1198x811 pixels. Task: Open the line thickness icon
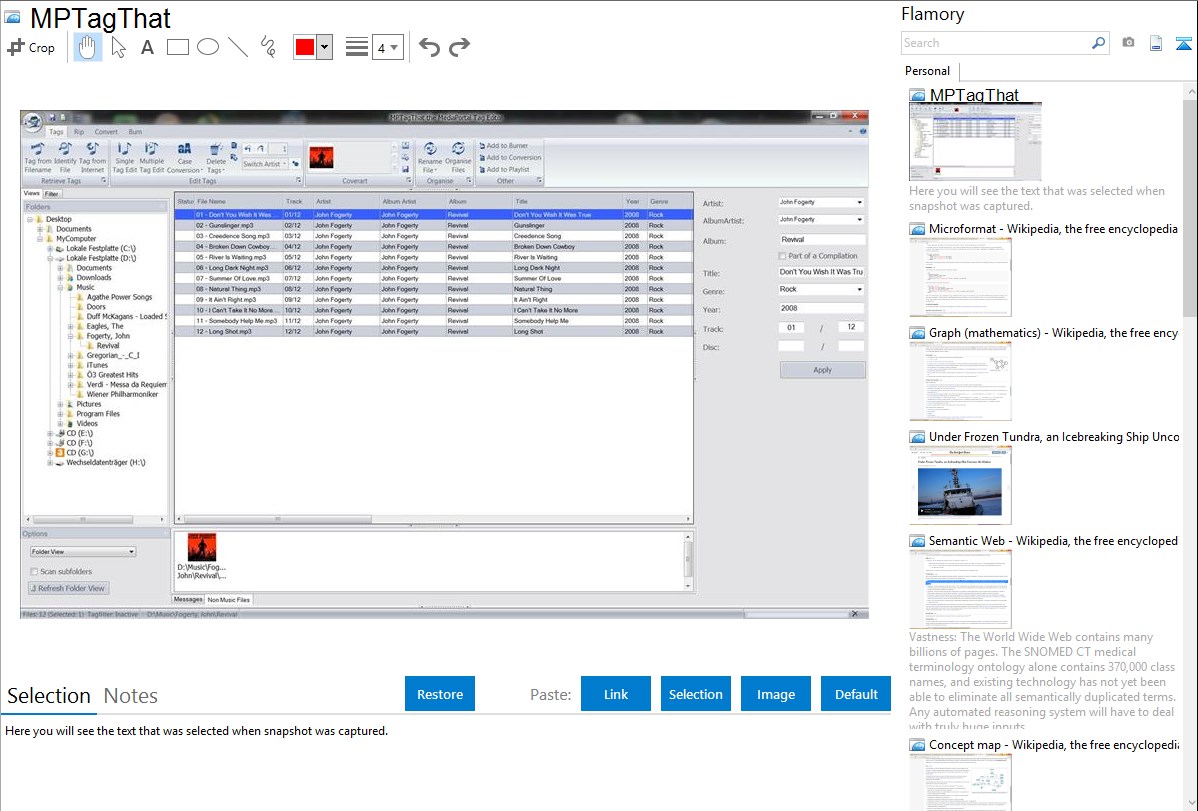click(356, 47)
